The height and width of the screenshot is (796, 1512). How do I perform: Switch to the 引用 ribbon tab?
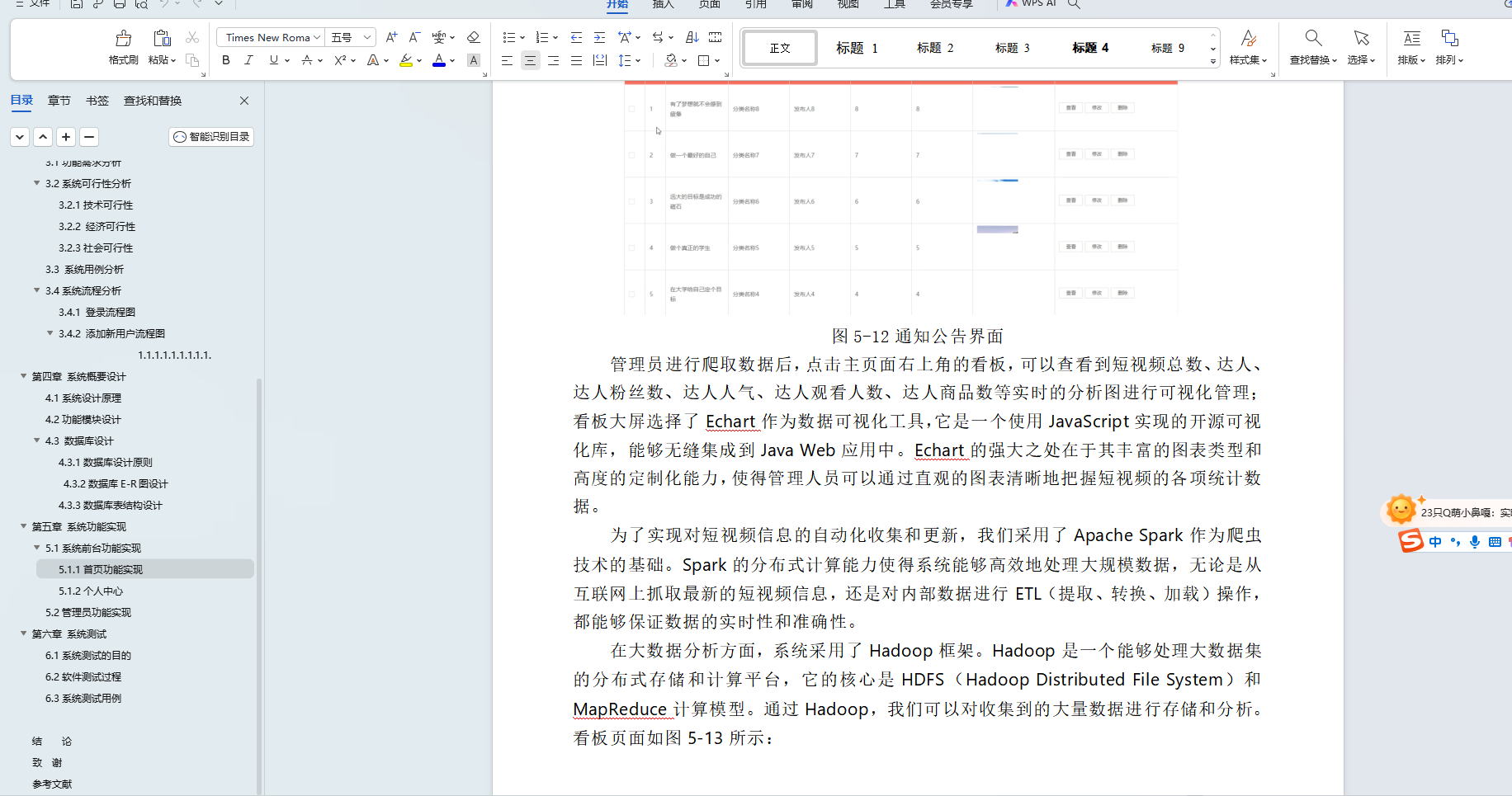[756, 4]
